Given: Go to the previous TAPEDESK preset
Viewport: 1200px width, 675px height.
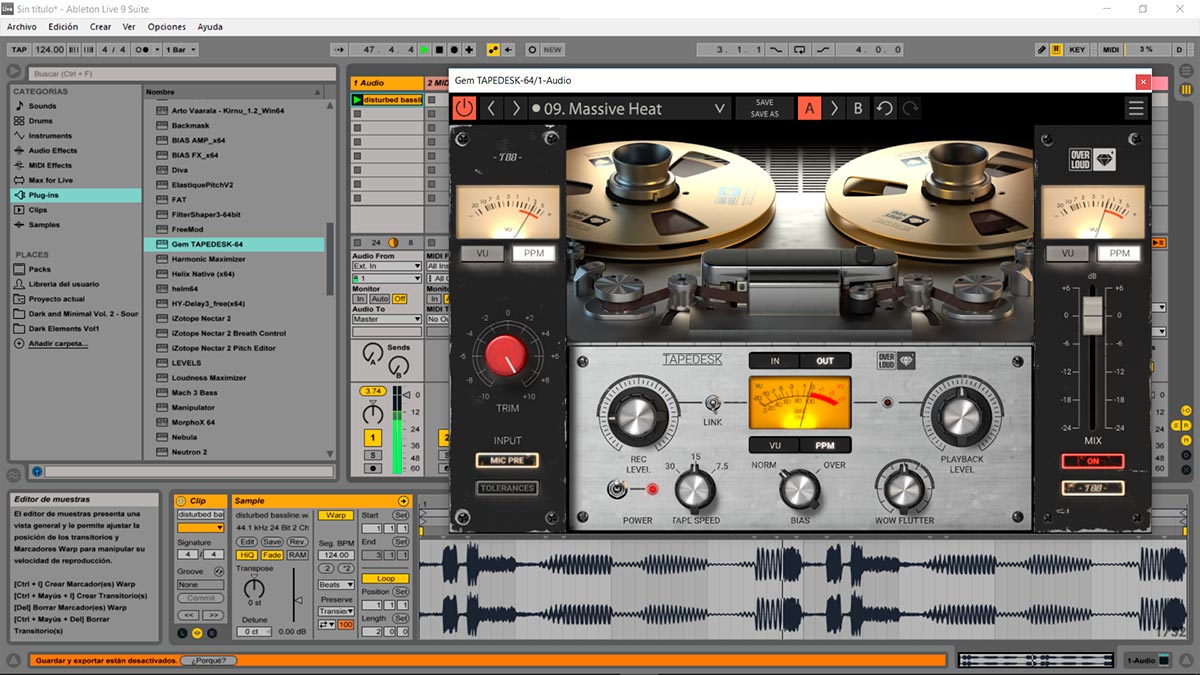Looking at the screenshot, I should tap(491, 108).
